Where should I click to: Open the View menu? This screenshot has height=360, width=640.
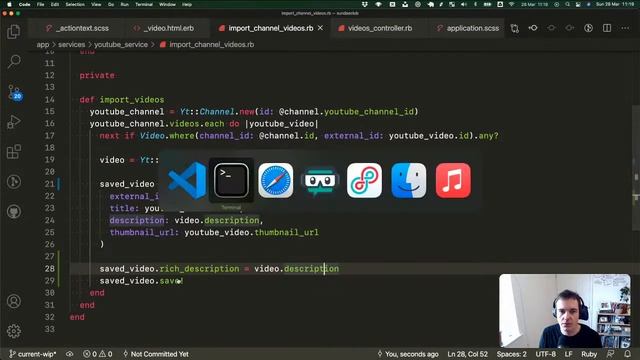[96, 4]
